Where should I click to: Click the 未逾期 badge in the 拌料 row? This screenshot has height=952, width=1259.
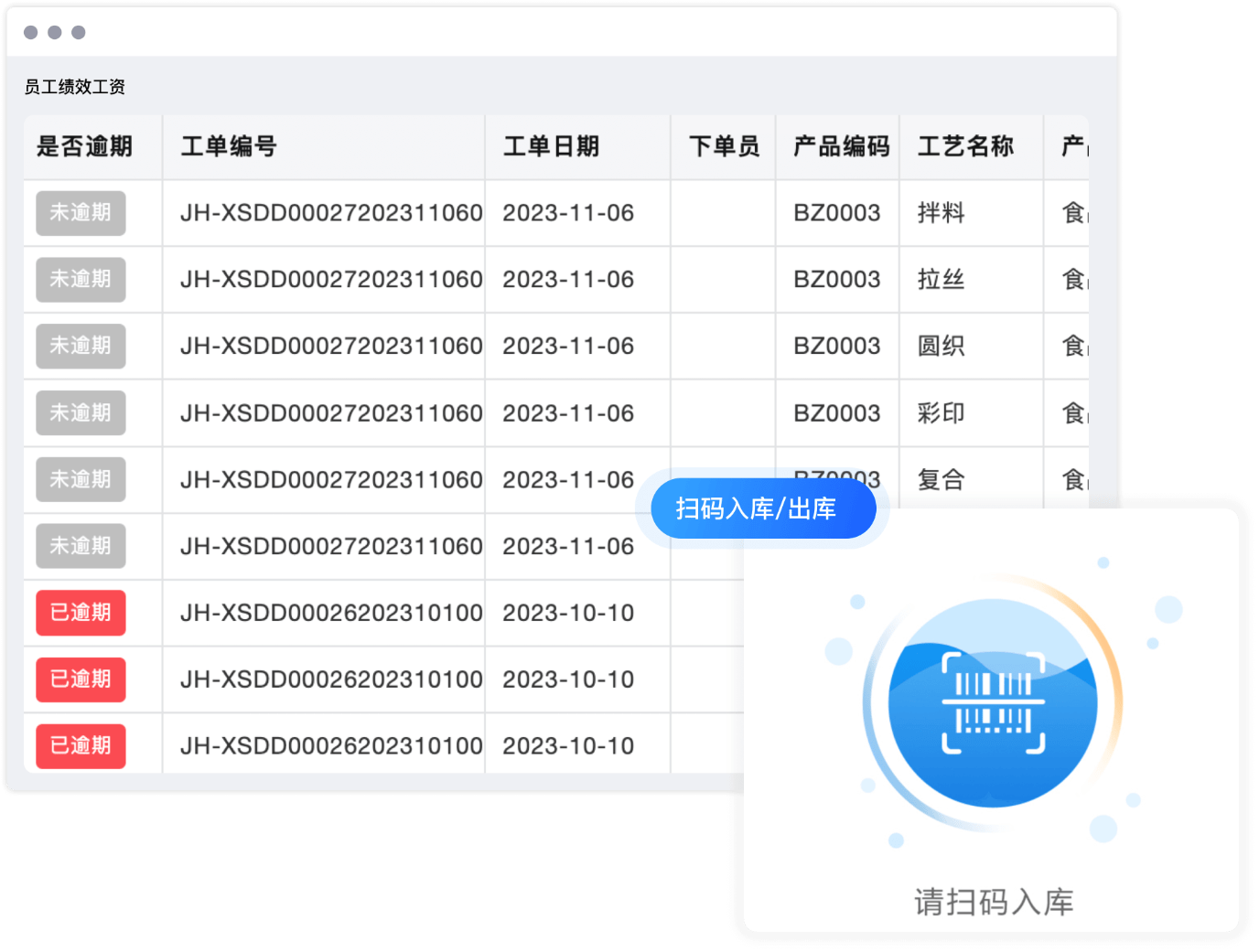point(81,213)
